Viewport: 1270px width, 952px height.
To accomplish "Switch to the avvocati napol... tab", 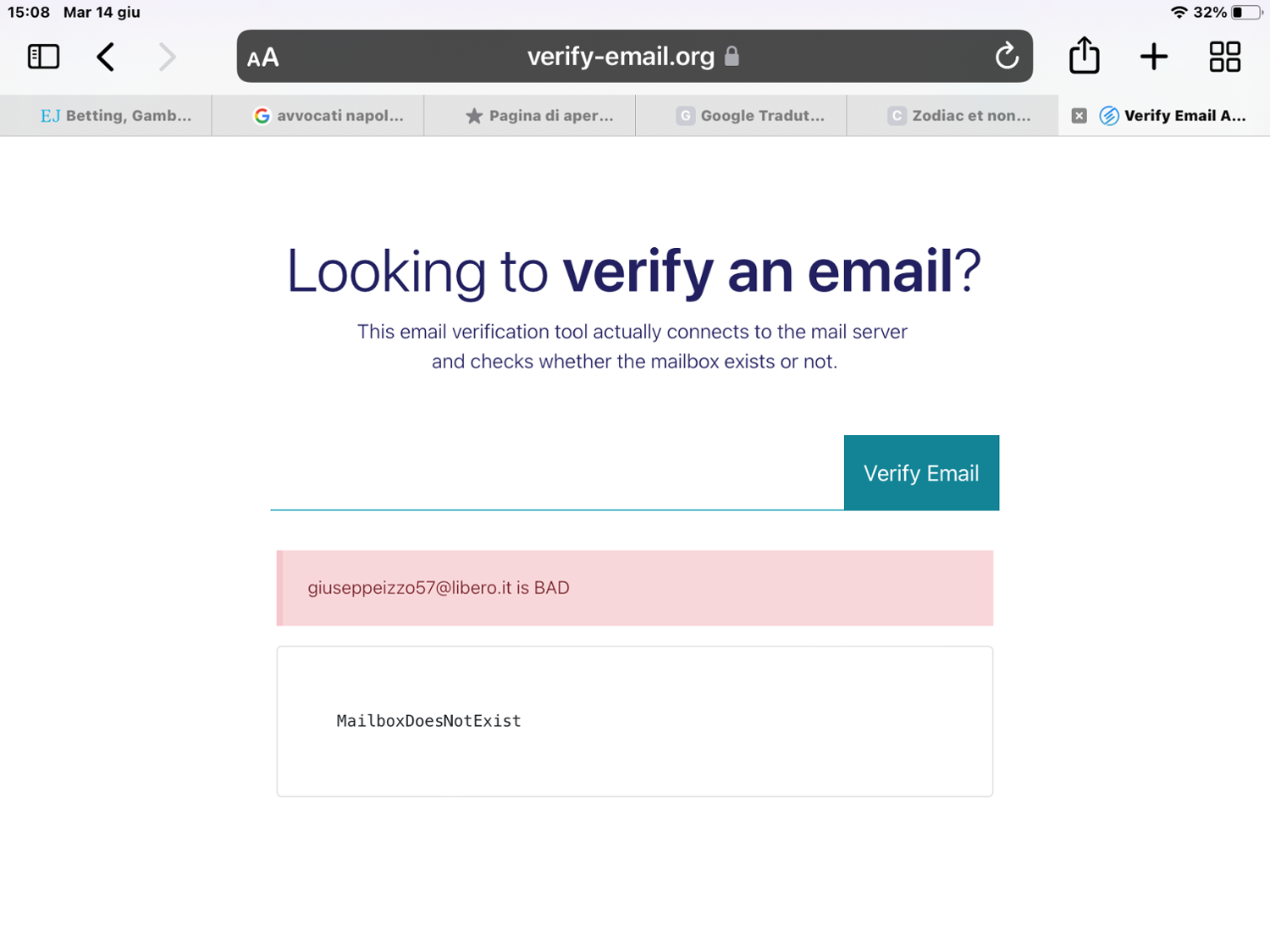I will (x=329, y=116).
